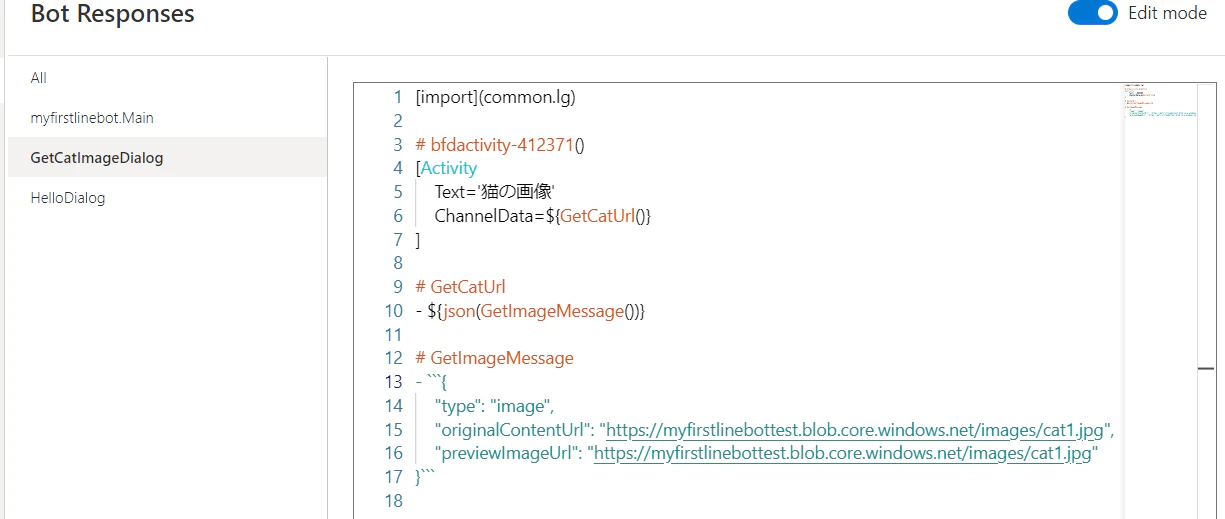1225x519 pixels.
Task: Click the ChannelData=${GetCatUrl()} line
Action: click(543, 217)
